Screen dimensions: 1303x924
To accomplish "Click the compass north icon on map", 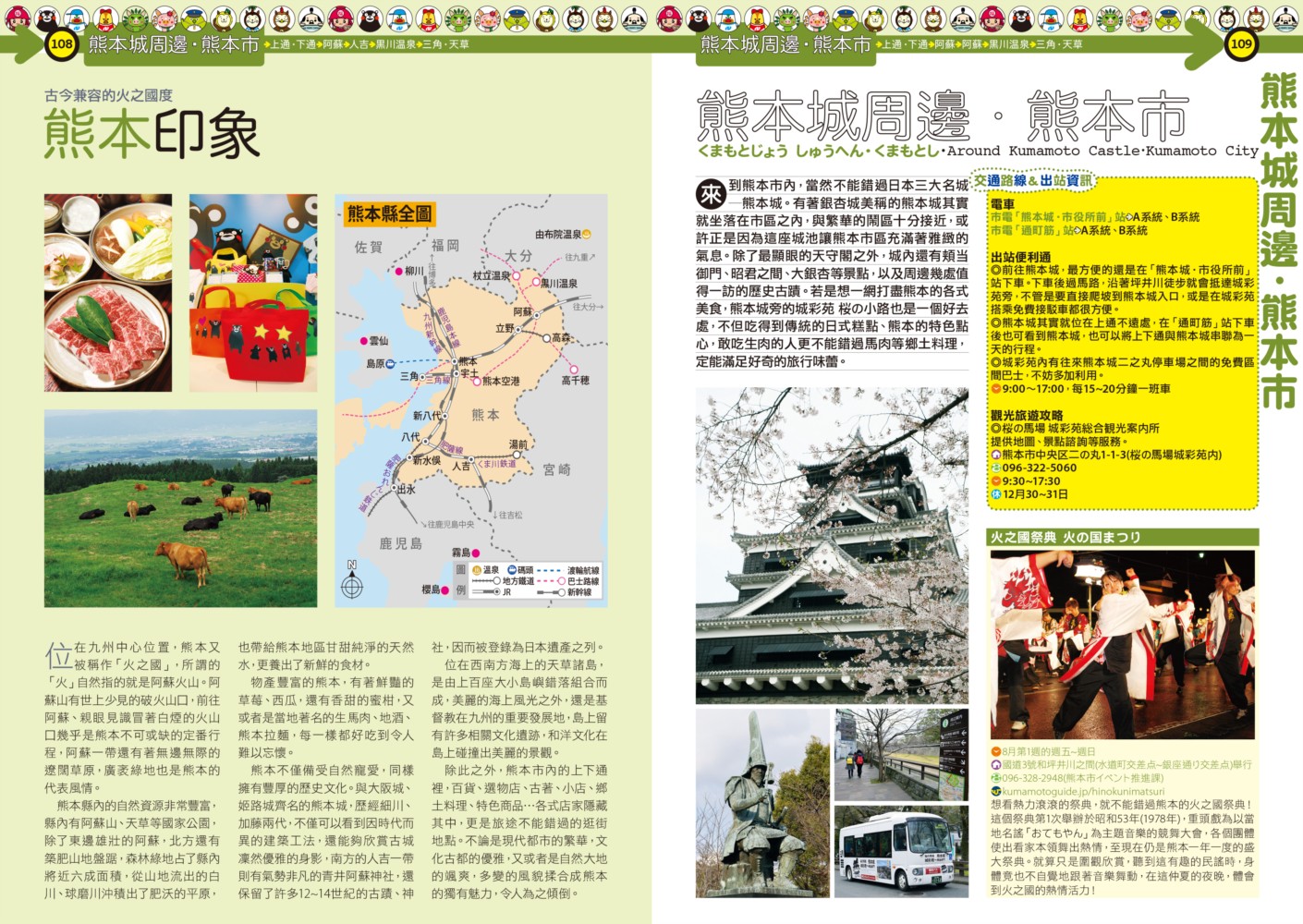I will [351, 582].
